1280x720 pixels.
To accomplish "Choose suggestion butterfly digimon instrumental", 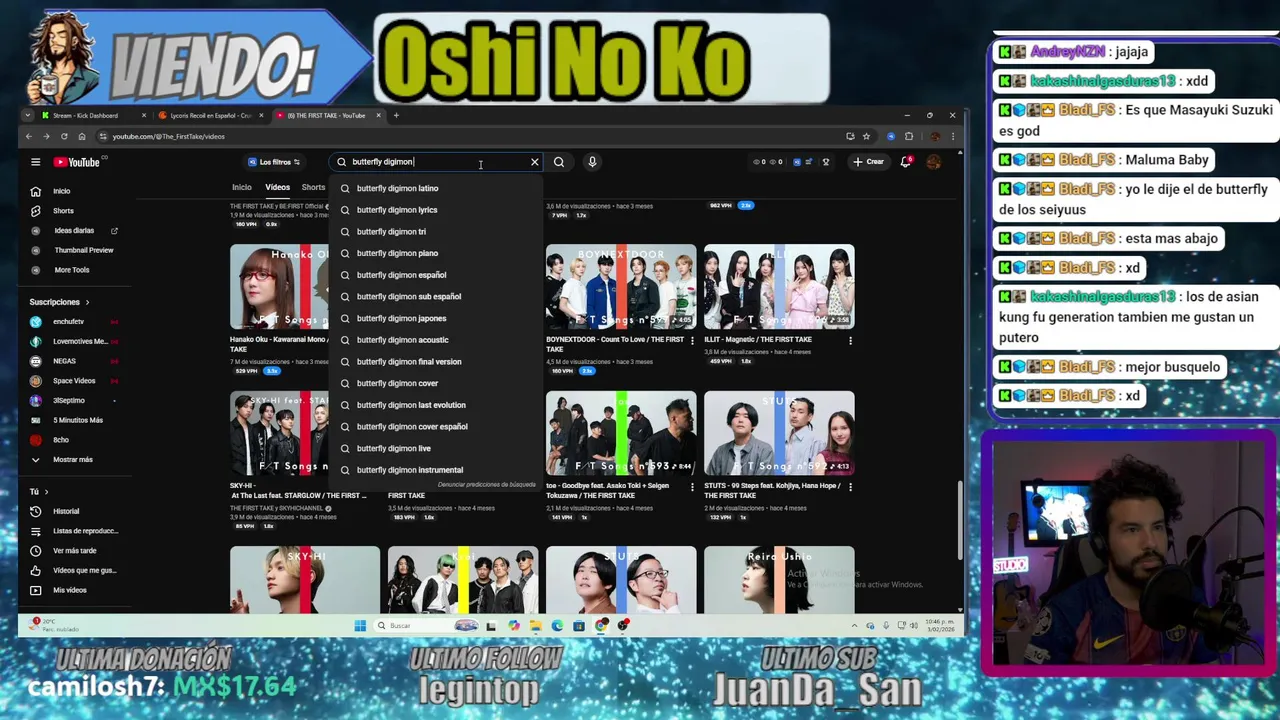I will [435, 470].
